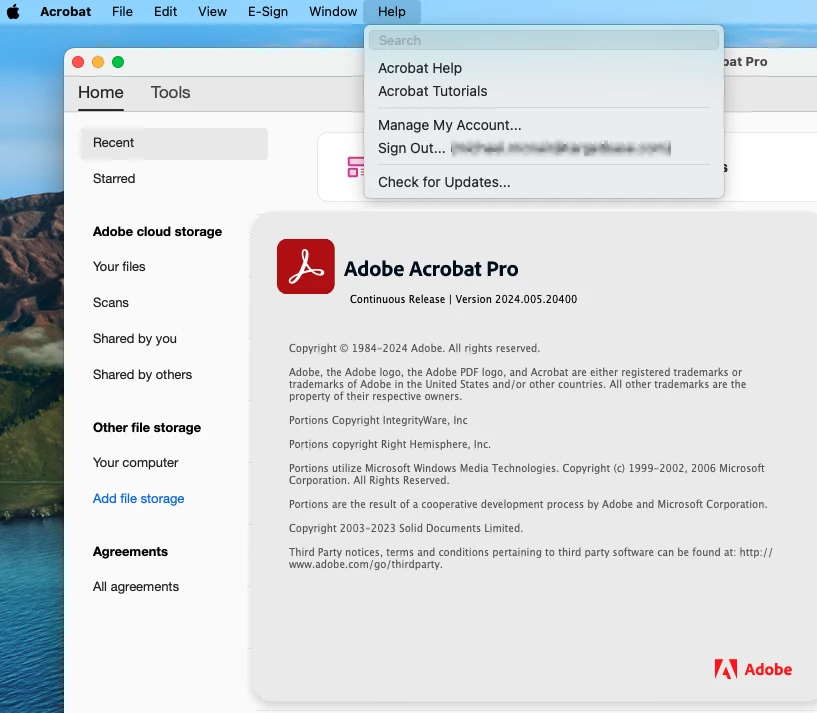Click Copyright 2003-2023 Solid Documents Limited line
The height and width of the screenshot is (713, 817).
pyautogui.click(x=405, y=528)
